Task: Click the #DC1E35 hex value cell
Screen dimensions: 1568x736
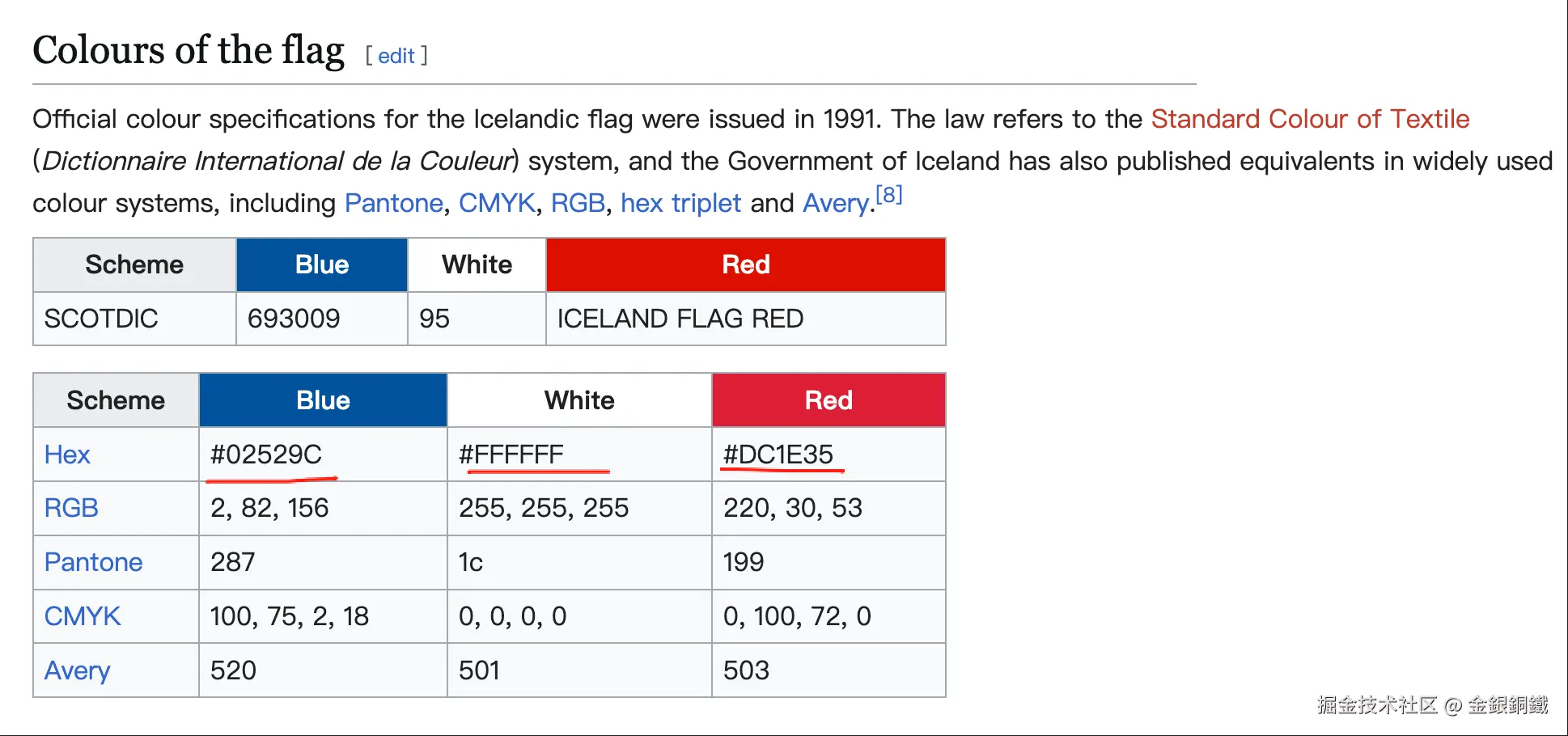Action: tap(828, 455)
